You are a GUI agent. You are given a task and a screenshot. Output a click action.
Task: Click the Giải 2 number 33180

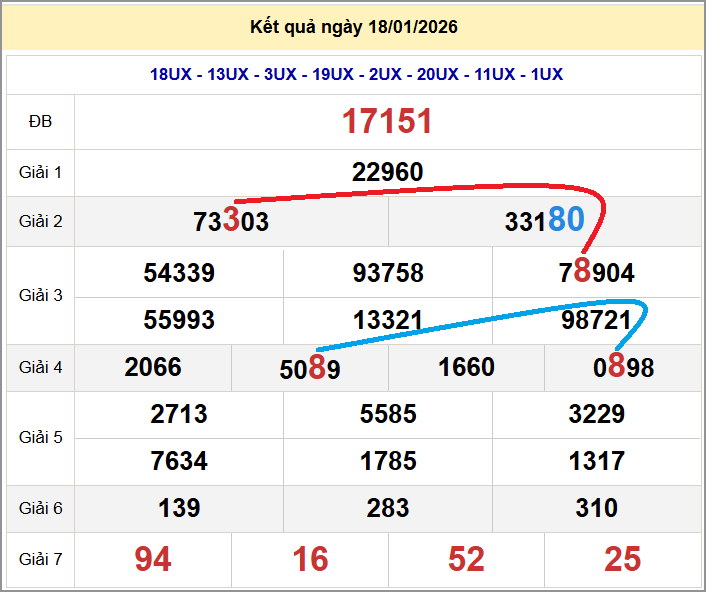(544, 221)
